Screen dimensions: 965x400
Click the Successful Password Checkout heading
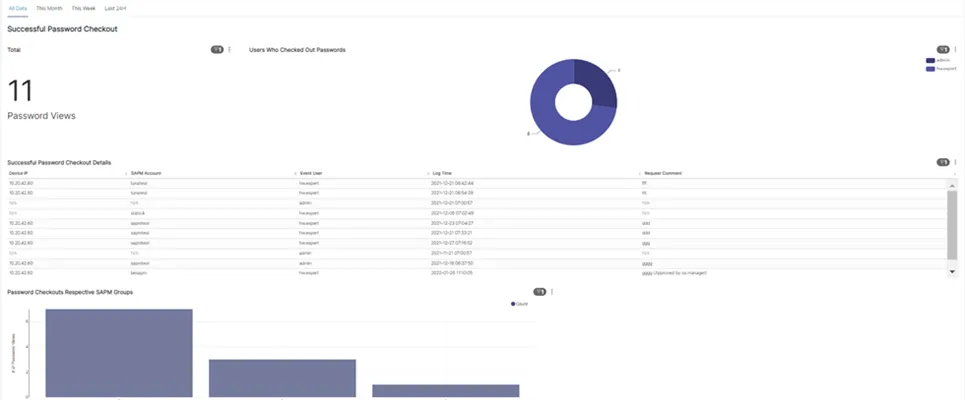[x=62, y=29]
